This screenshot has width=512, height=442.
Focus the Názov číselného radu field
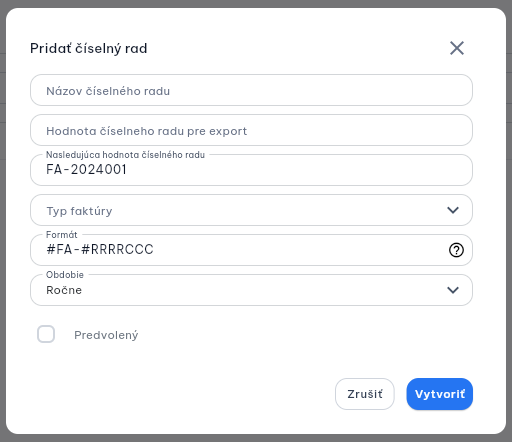point(251,90)
